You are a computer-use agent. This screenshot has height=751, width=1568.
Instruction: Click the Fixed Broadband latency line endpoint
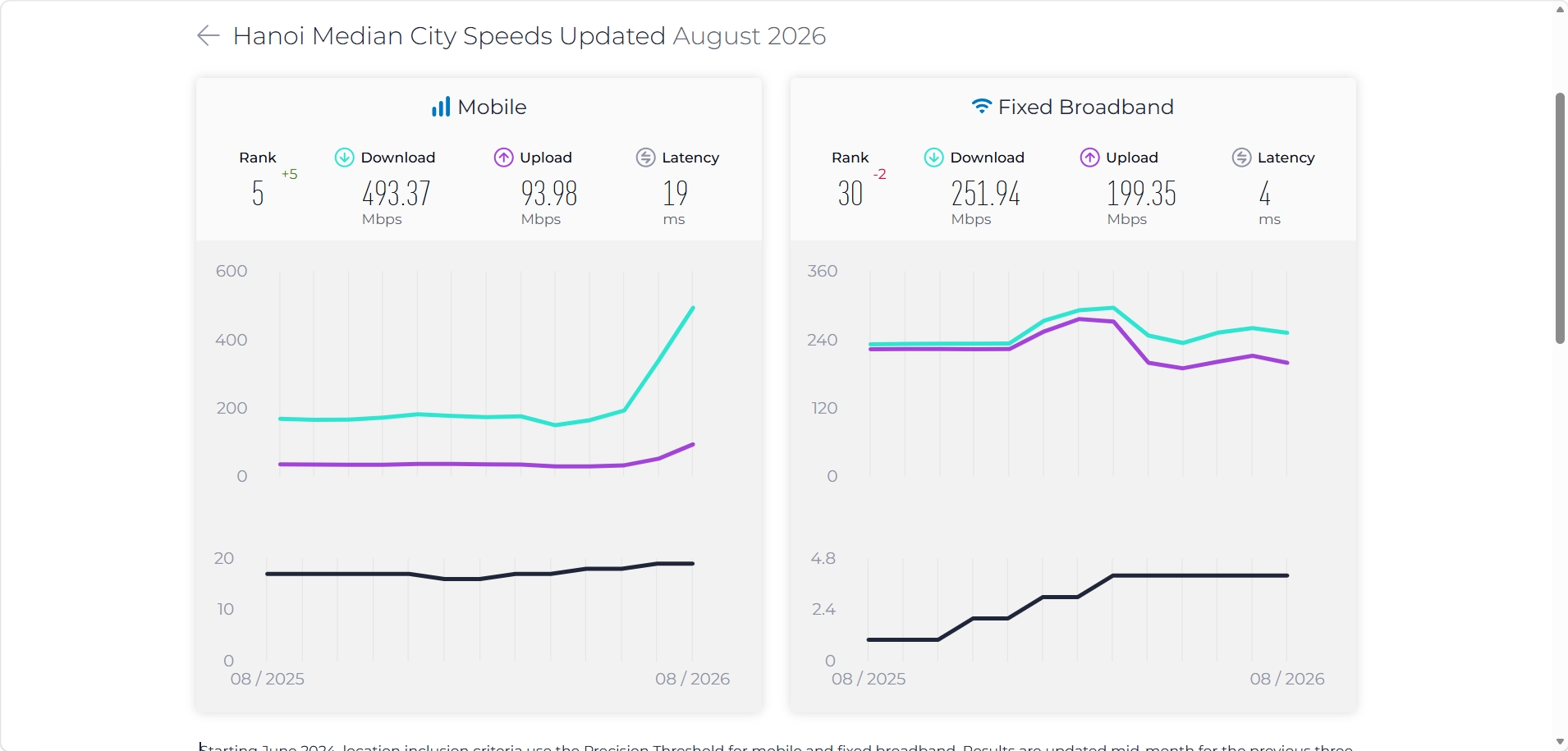(x=1287, y=575)
